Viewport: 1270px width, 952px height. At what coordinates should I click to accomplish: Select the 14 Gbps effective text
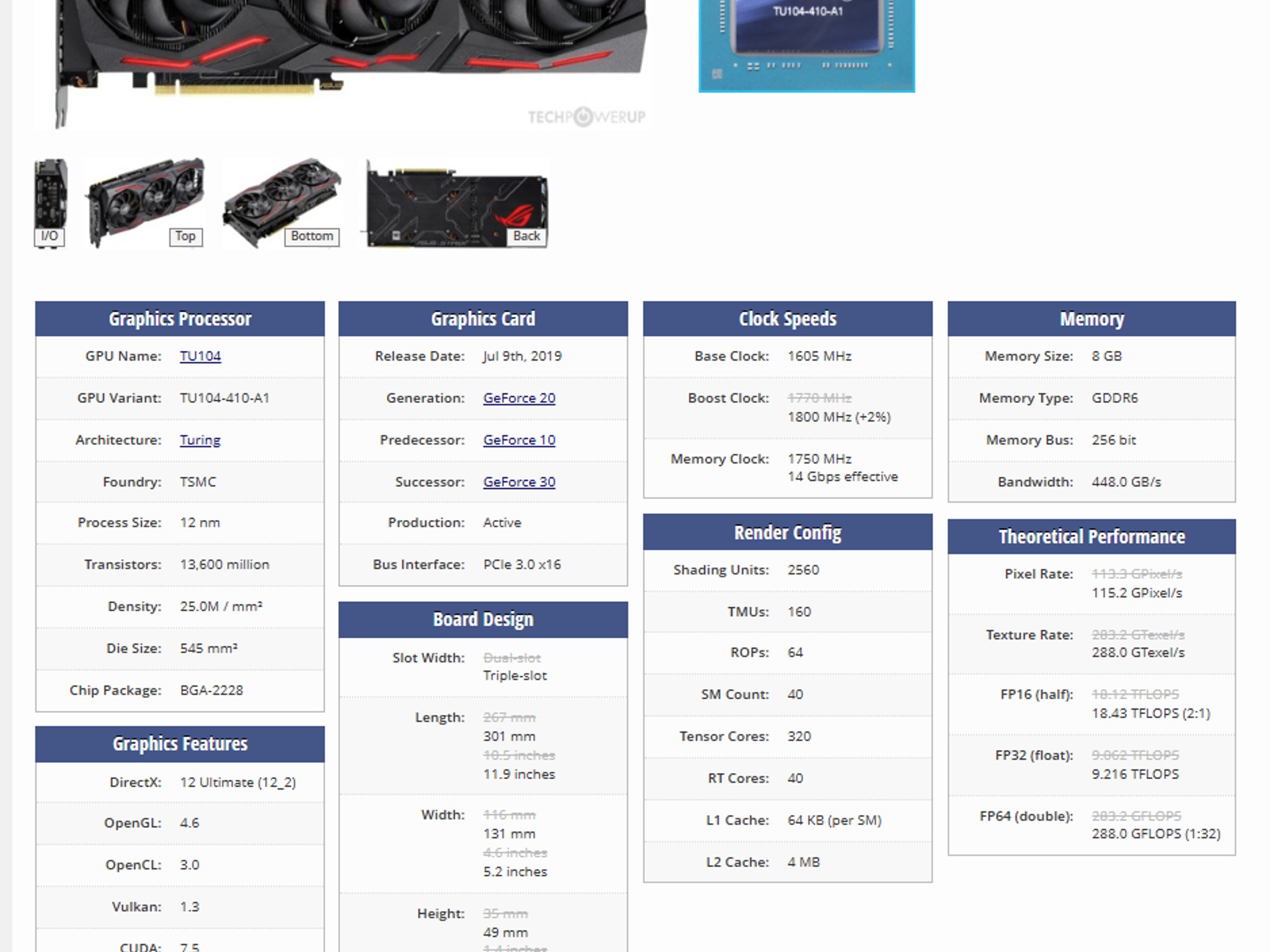(843, 477)
